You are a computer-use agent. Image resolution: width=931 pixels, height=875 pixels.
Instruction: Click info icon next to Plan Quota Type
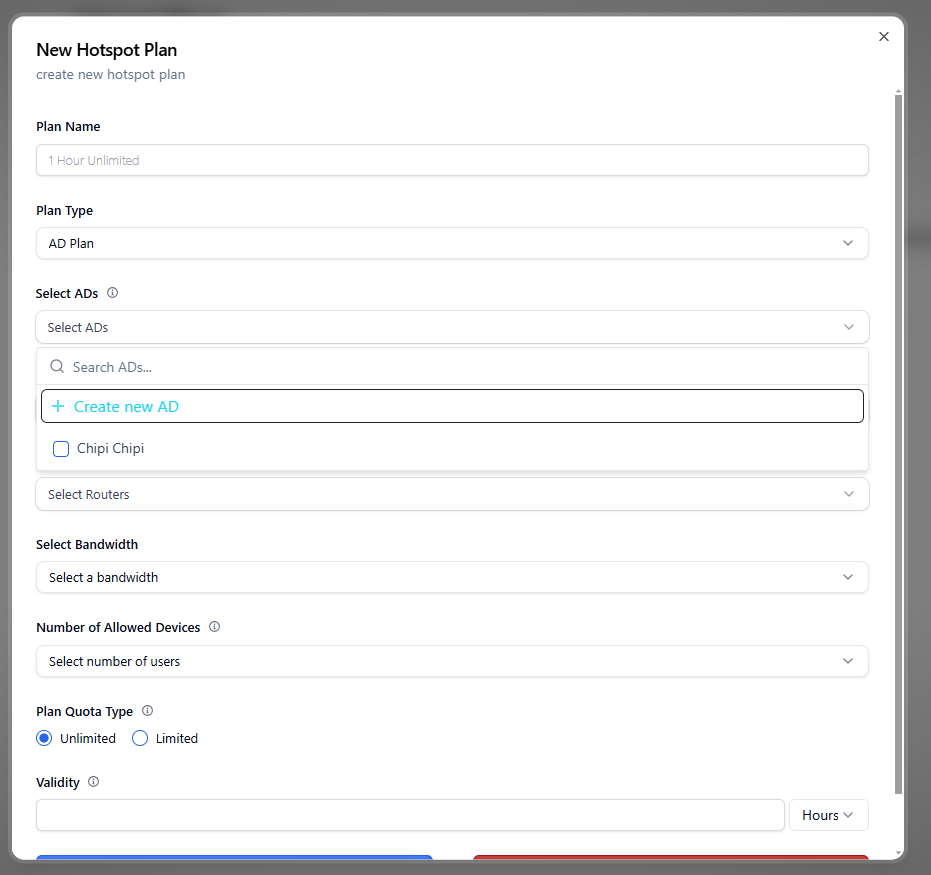147,711
